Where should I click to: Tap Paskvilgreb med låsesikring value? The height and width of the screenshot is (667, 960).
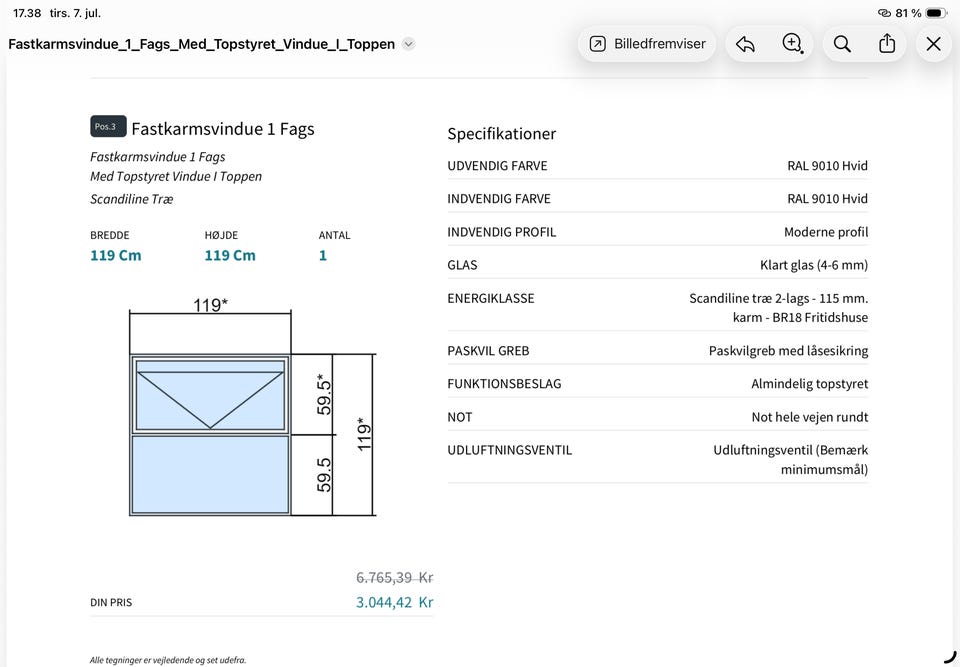coord(789,351)
